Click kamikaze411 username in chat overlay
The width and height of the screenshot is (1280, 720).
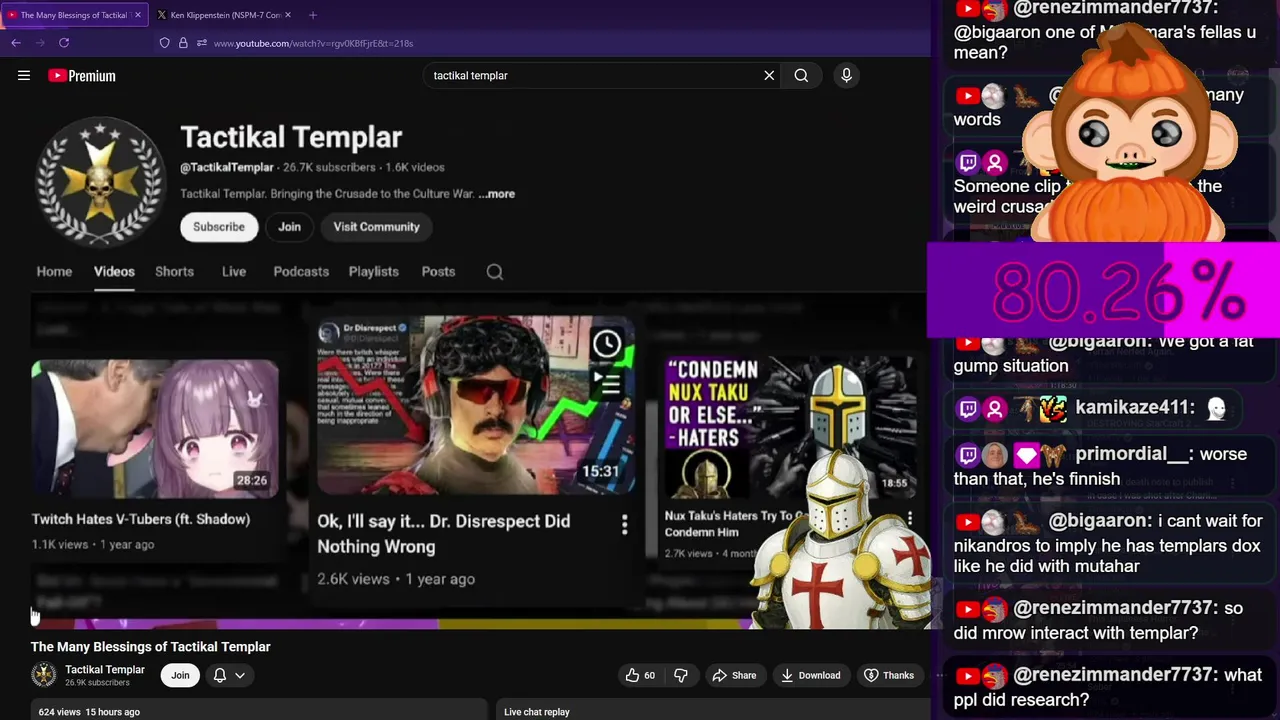tap(1135, 407)
